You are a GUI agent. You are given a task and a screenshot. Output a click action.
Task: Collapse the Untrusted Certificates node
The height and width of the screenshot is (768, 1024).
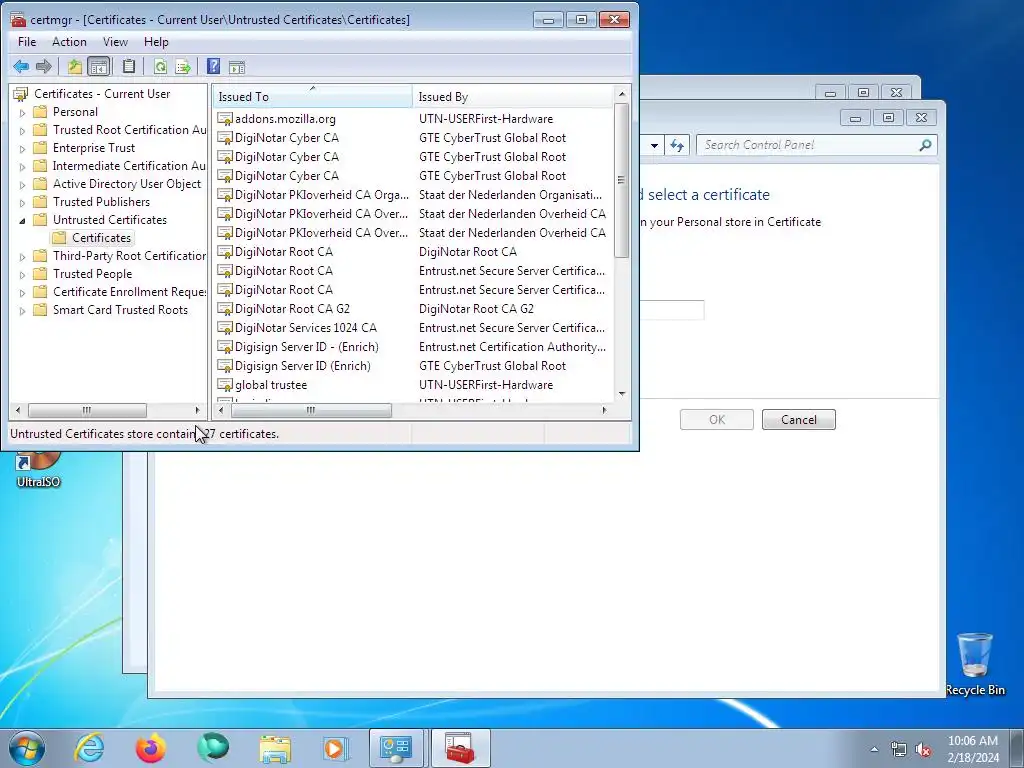point(22,221)
